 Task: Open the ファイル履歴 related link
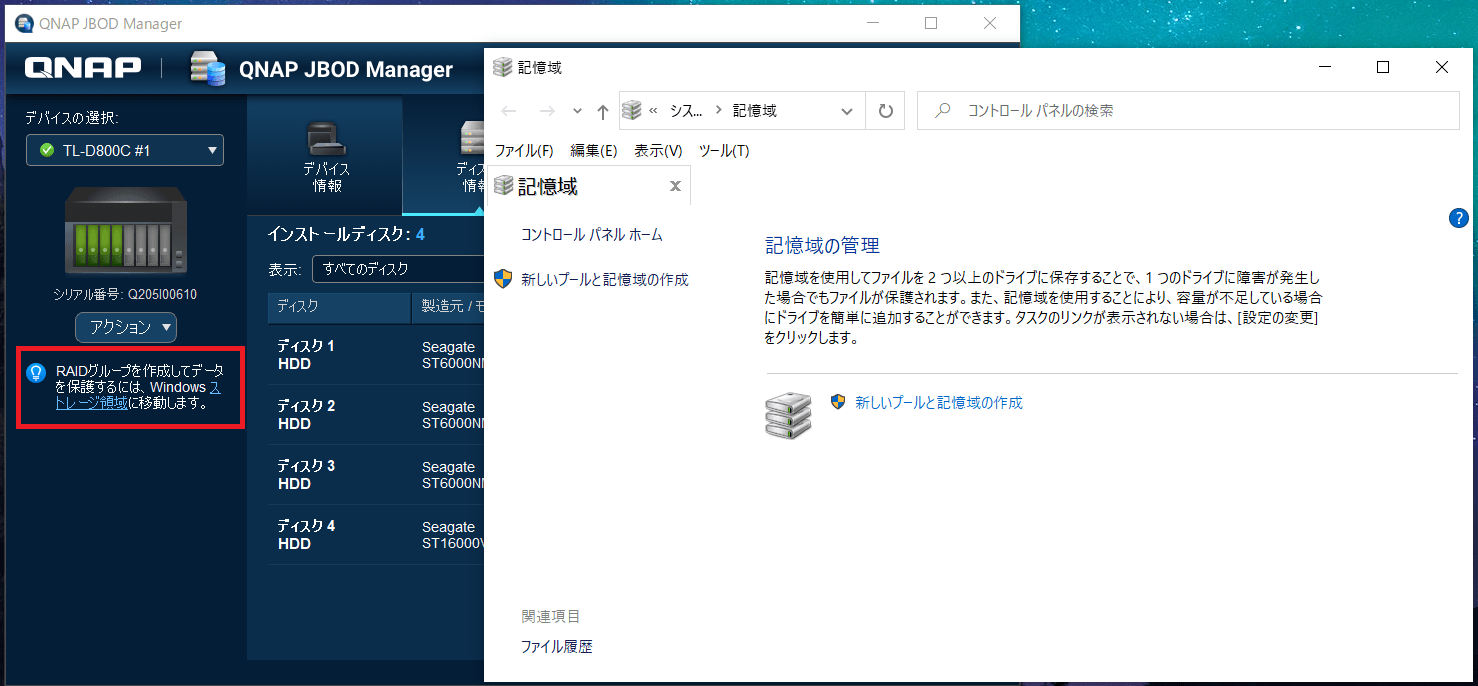point(557,647)
